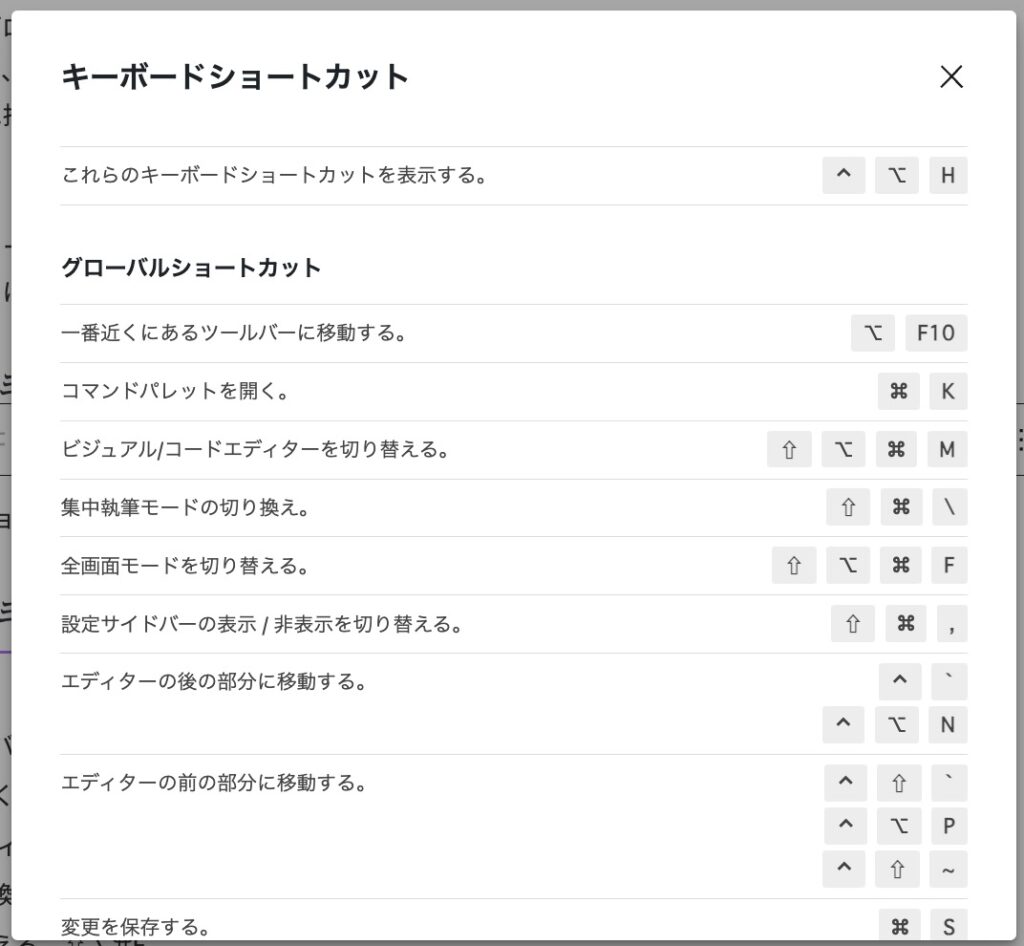Screen dimensions: 1024x946
Task: Click the P key badge
Action: (948, 826)
